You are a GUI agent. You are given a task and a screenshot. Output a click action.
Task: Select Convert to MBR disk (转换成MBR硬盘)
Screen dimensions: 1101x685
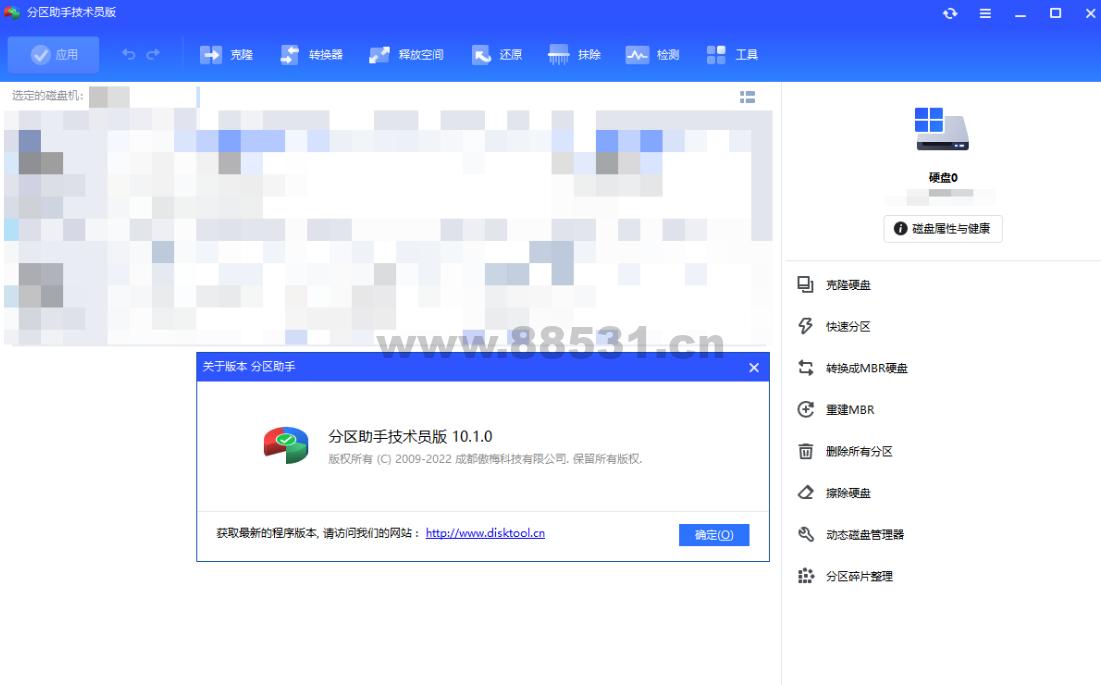852,368
